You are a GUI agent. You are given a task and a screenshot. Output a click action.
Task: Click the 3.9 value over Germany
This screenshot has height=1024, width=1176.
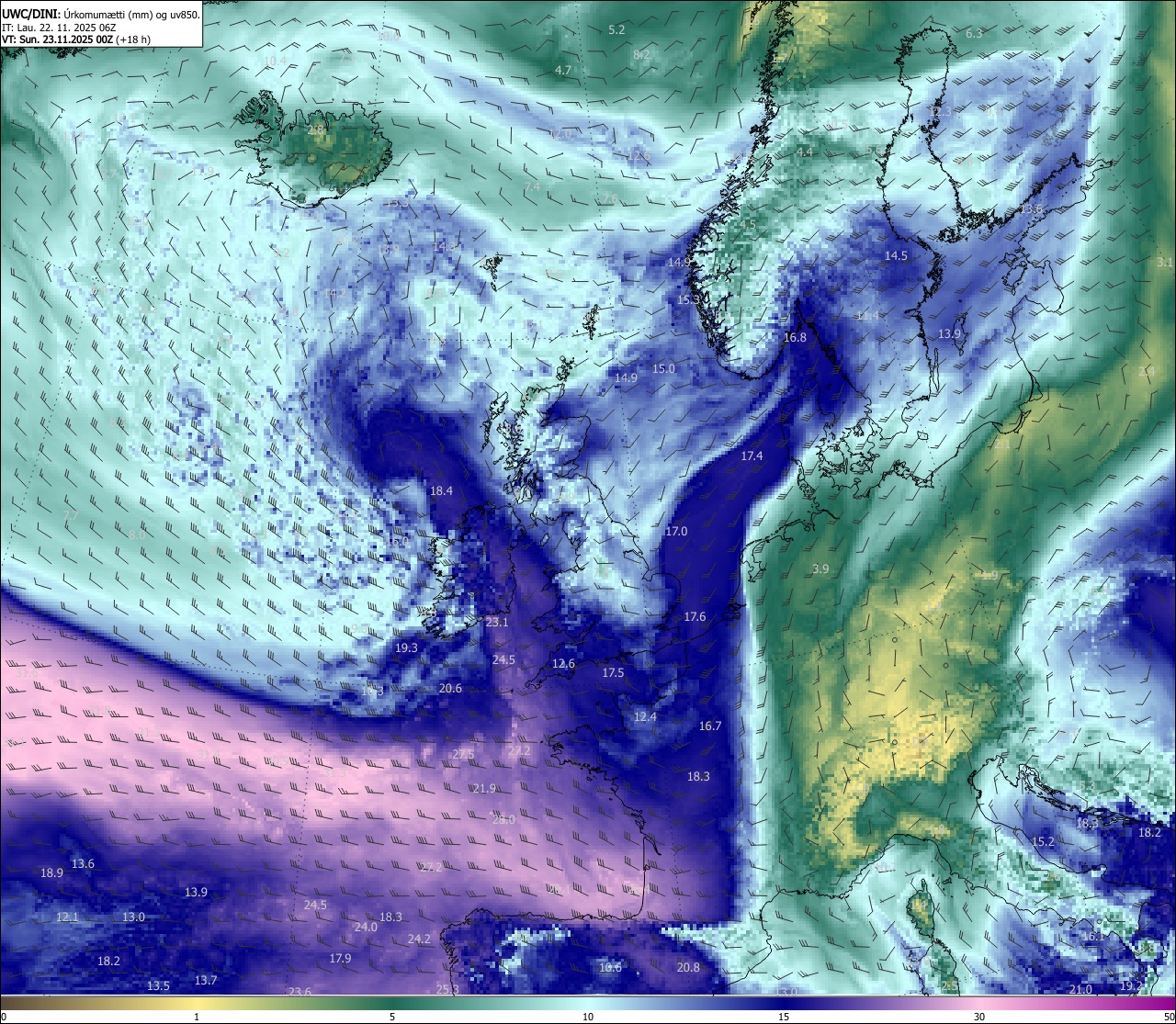(820, 569)
